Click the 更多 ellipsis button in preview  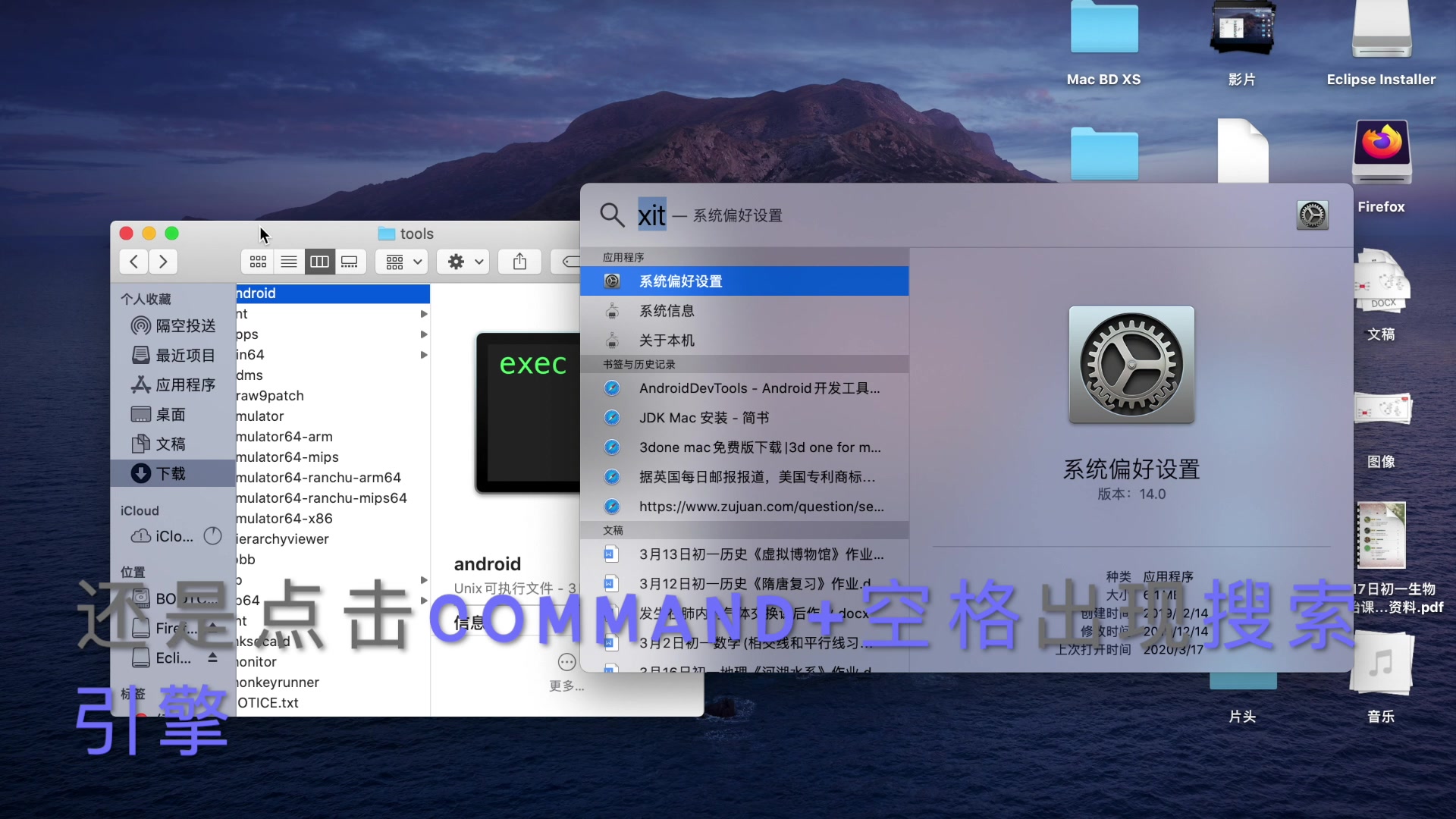[x=566, y=662]
